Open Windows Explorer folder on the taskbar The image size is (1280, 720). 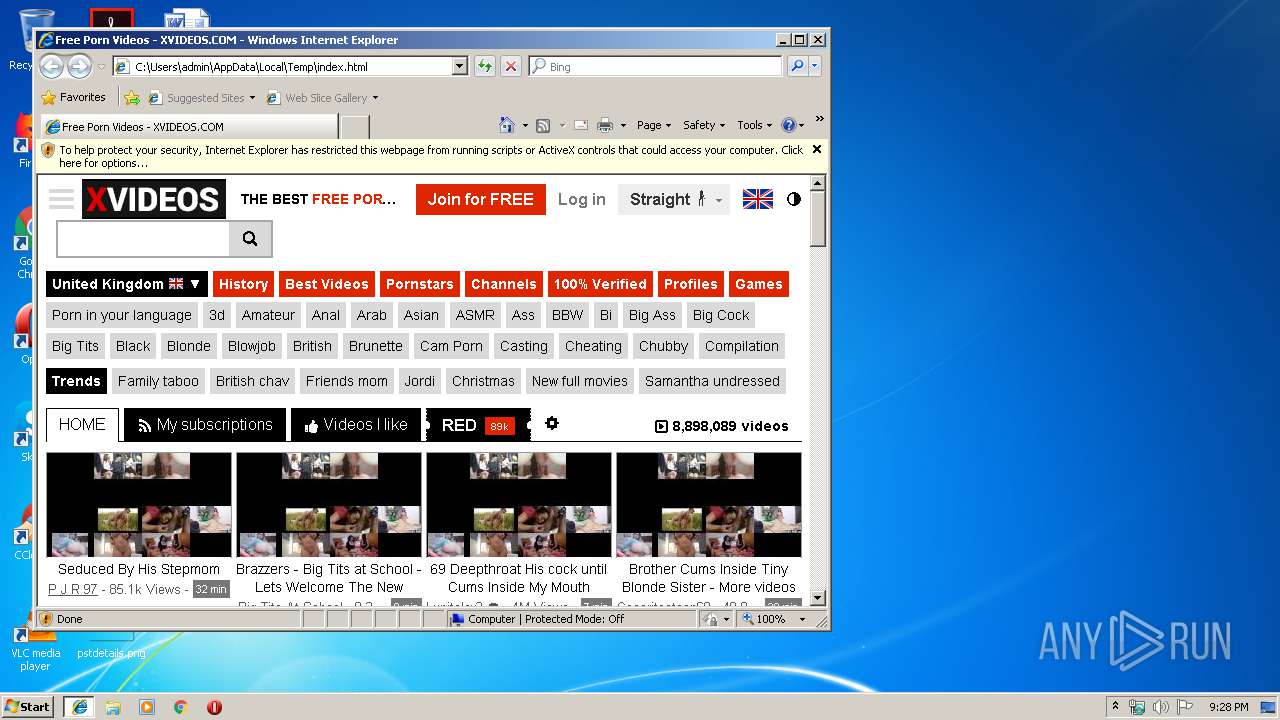point(113,707)
